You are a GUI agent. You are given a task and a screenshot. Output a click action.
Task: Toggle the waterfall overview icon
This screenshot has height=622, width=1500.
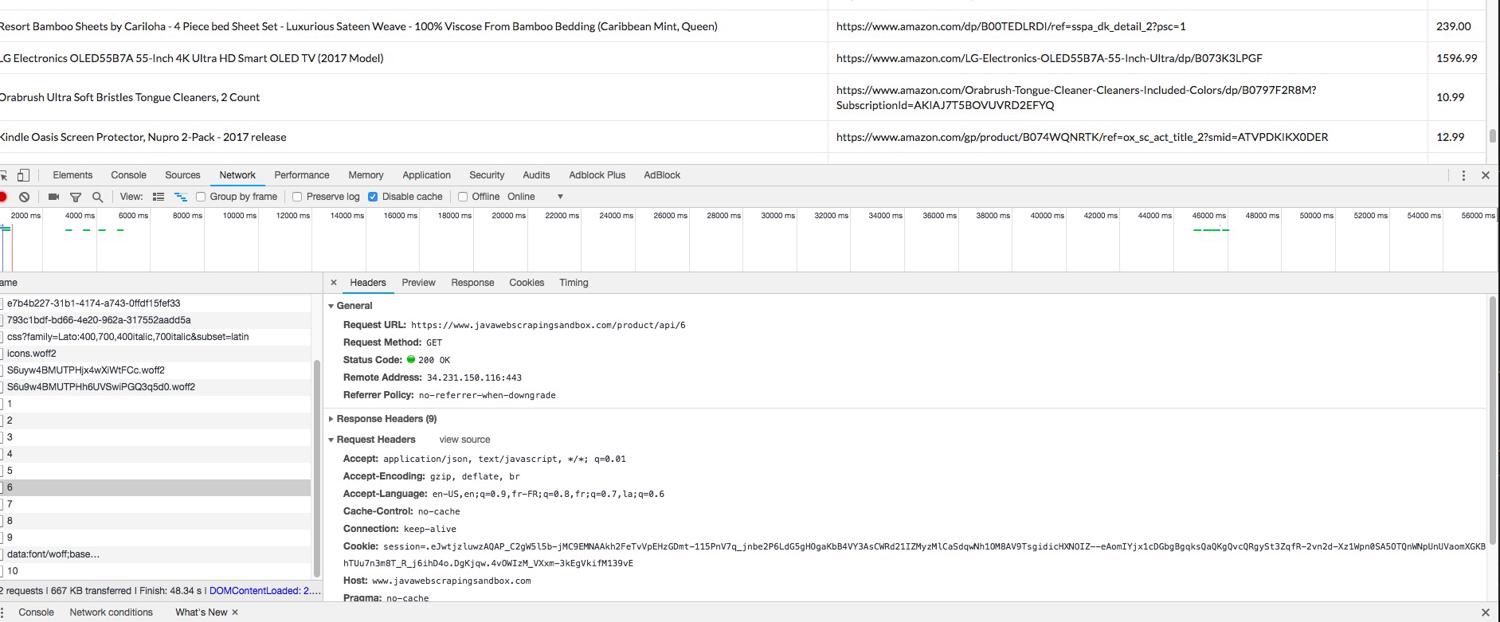pos(181,197)
